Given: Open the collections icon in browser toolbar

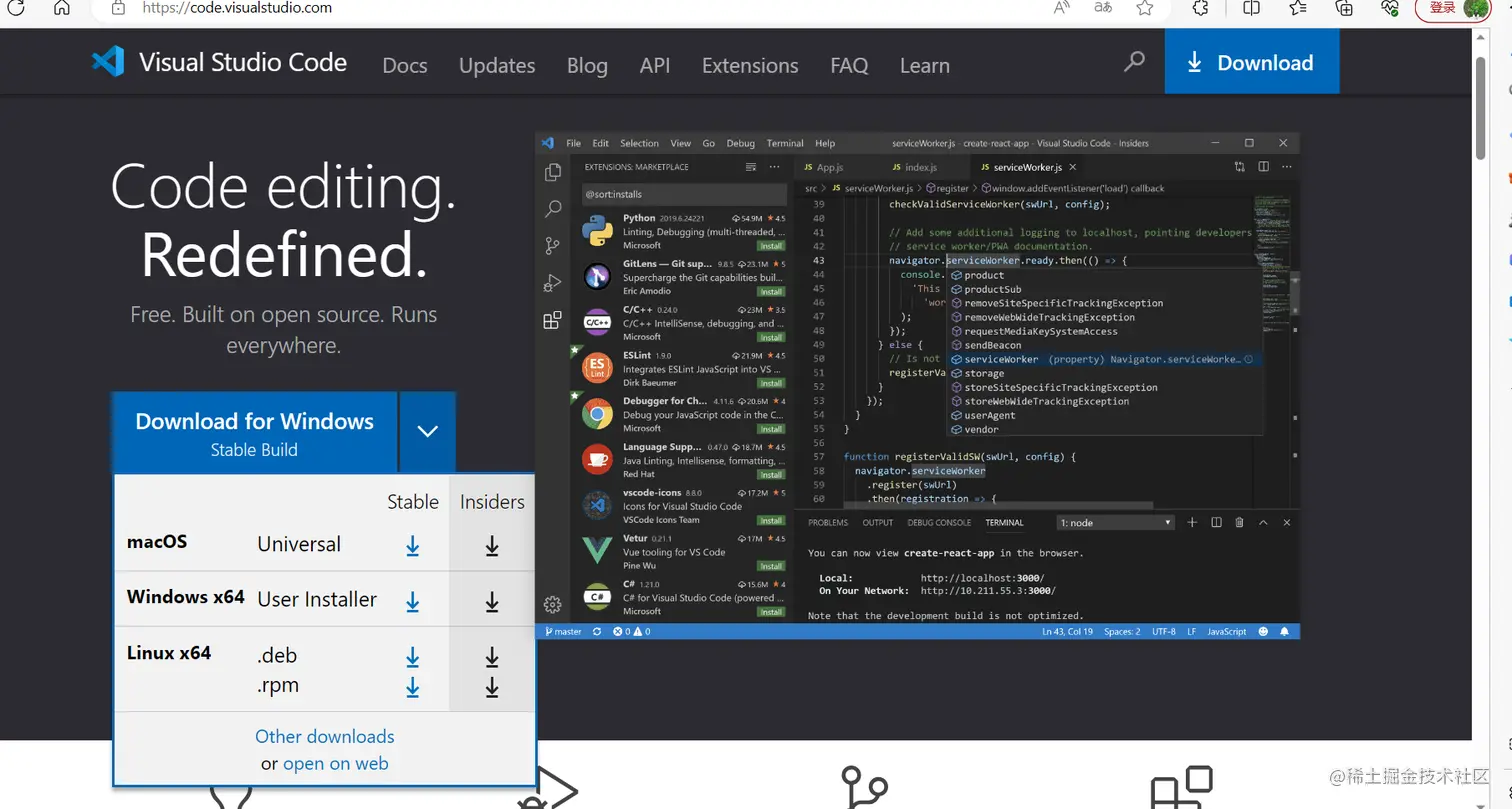Looking at the screenshot, I should [1344, 8].
